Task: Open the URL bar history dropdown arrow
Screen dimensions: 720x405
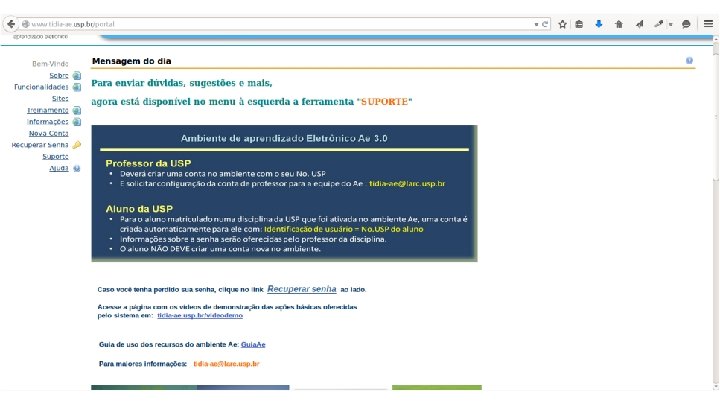Action: [x=536, y=24]
